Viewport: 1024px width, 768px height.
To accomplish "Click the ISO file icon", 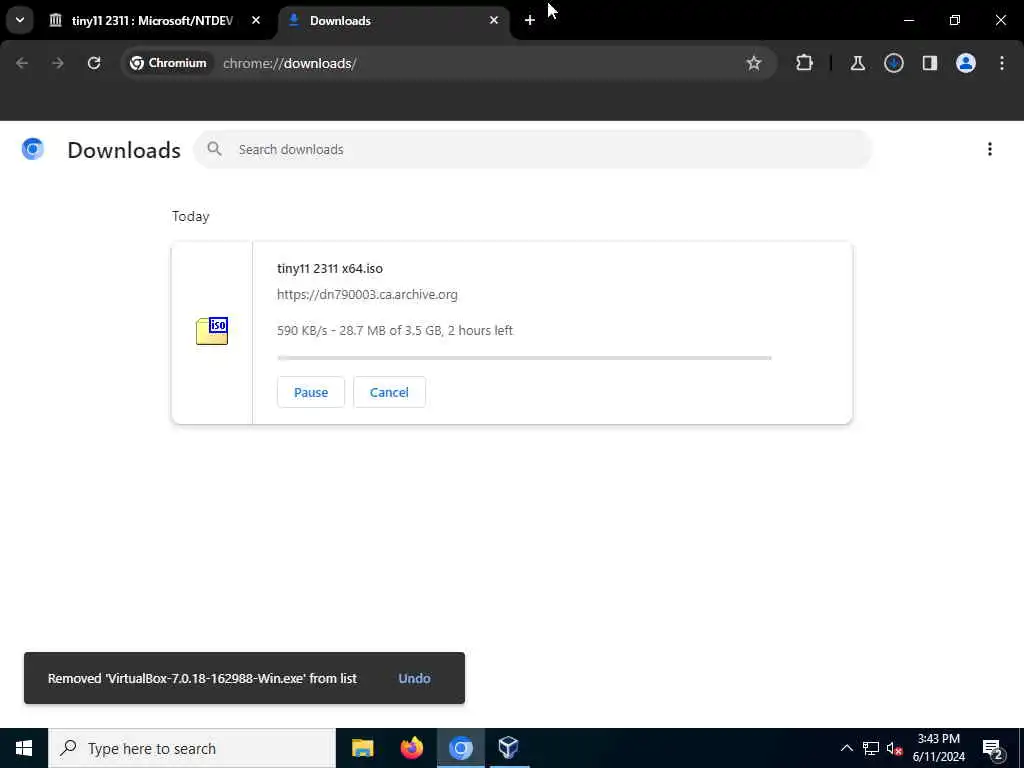I will (x=212, y=331).
